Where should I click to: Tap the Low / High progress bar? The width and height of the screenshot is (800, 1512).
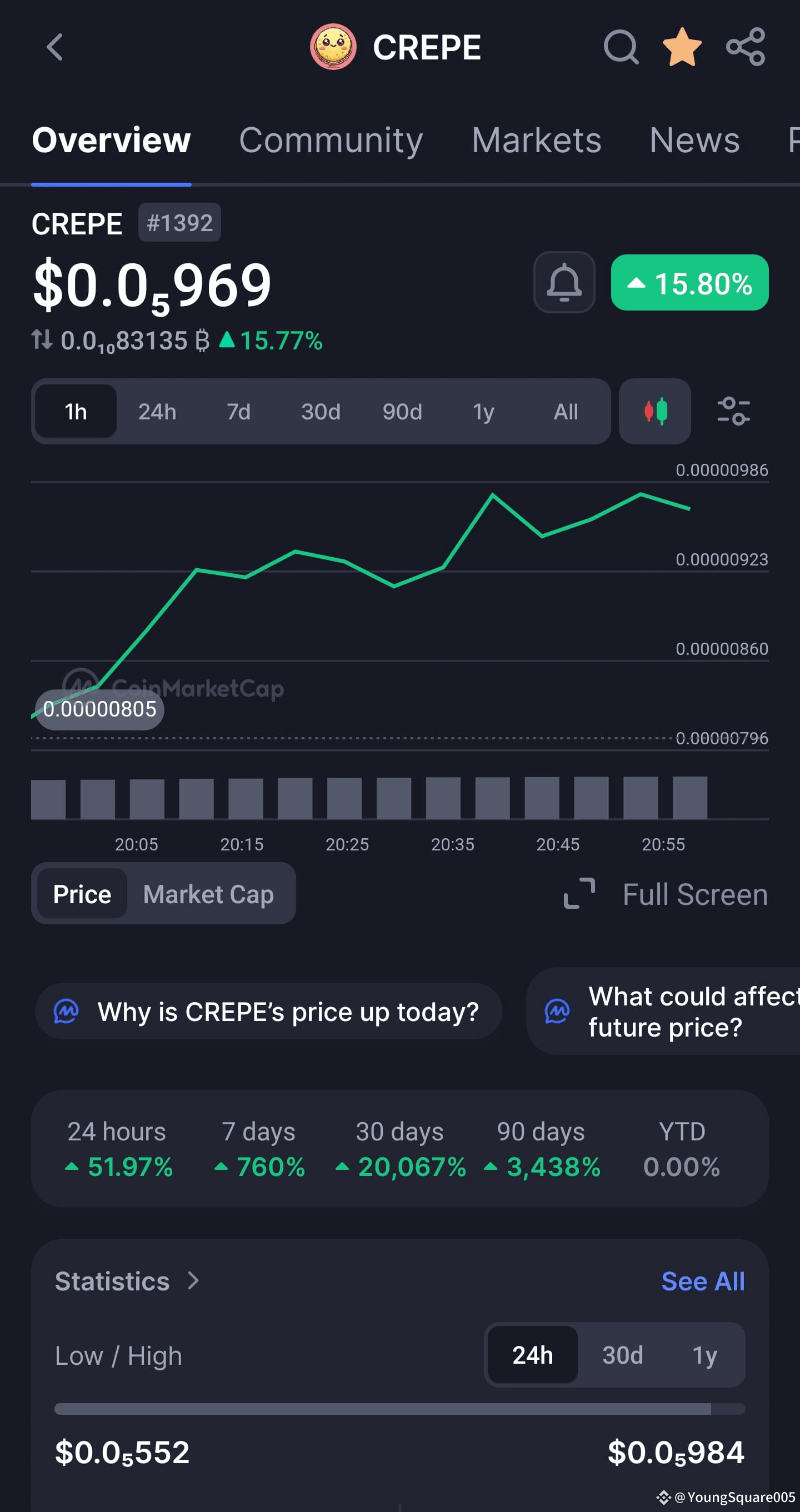pos(399,1409)
